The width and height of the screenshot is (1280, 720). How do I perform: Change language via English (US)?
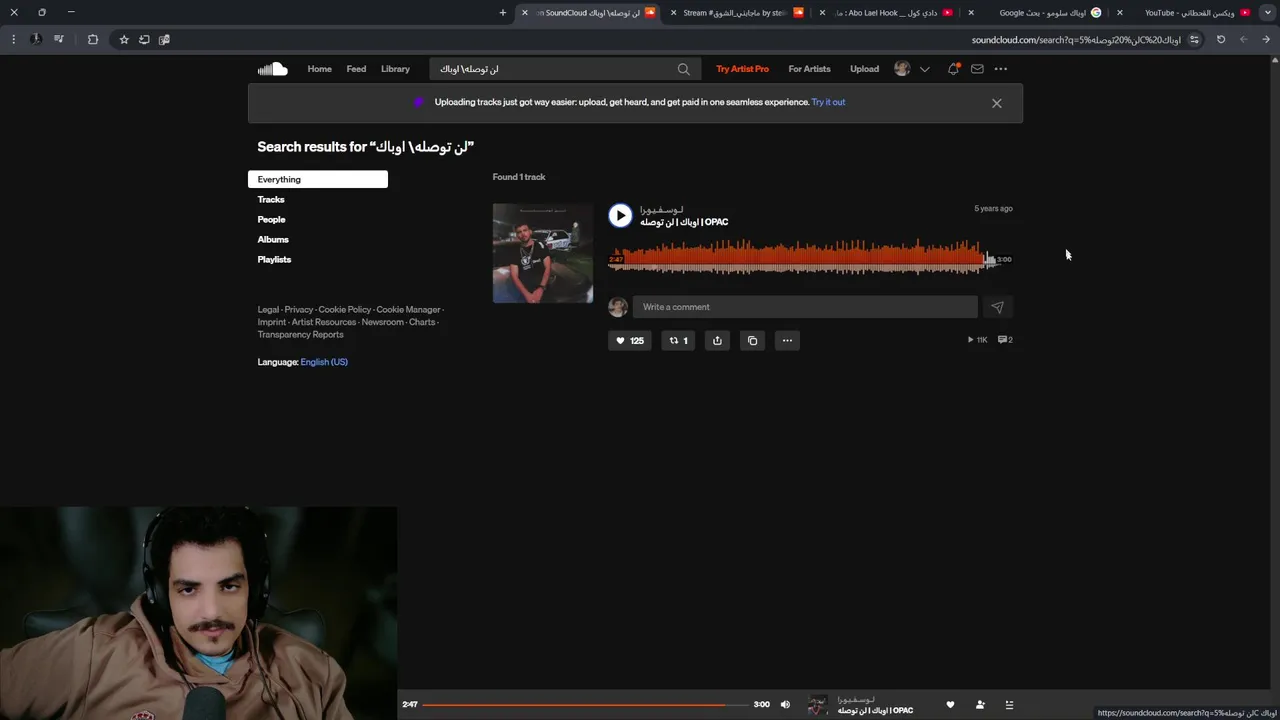324,362
